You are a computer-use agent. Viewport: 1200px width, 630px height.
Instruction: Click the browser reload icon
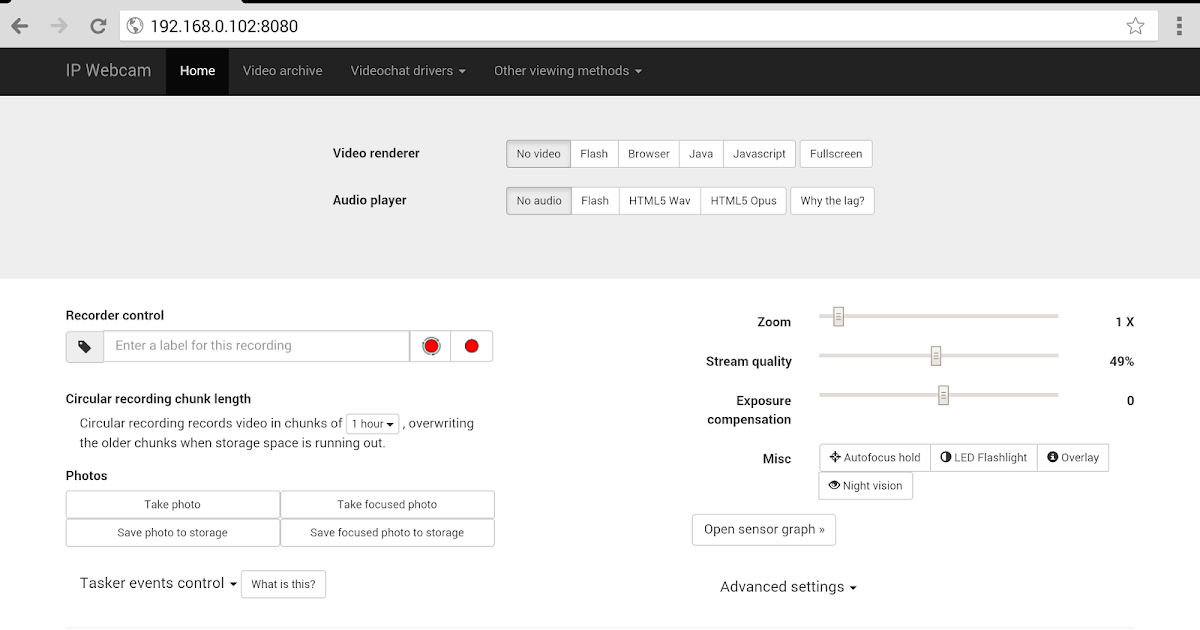tap(97, 26)
